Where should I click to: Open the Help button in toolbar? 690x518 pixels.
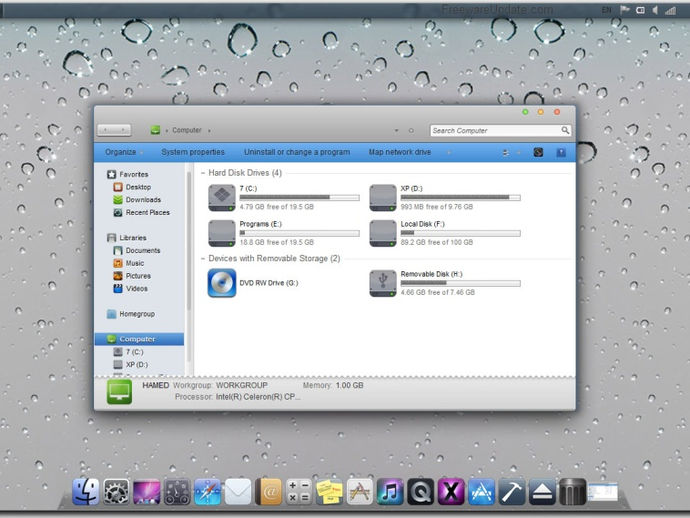[x=561, y=152]
